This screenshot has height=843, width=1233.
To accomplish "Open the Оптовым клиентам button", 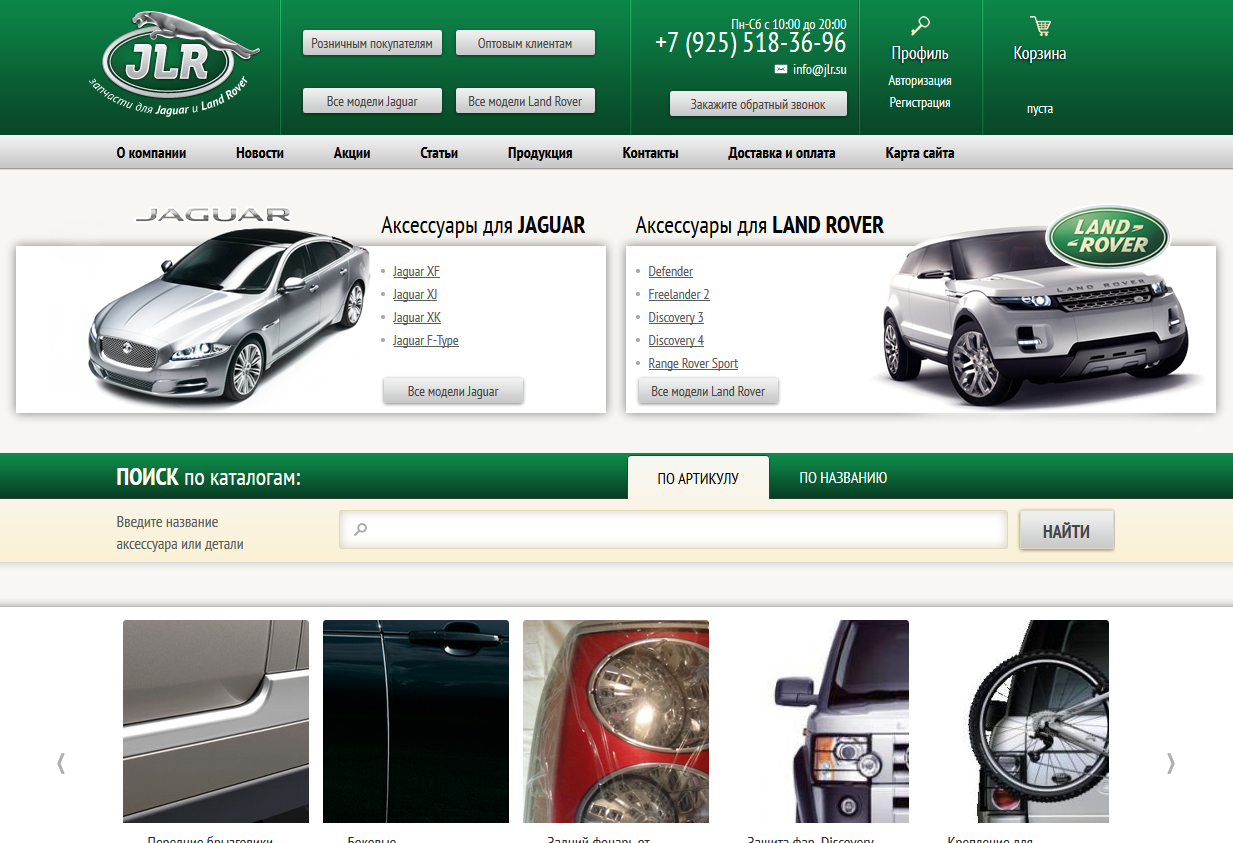I will tap(525, 43).
